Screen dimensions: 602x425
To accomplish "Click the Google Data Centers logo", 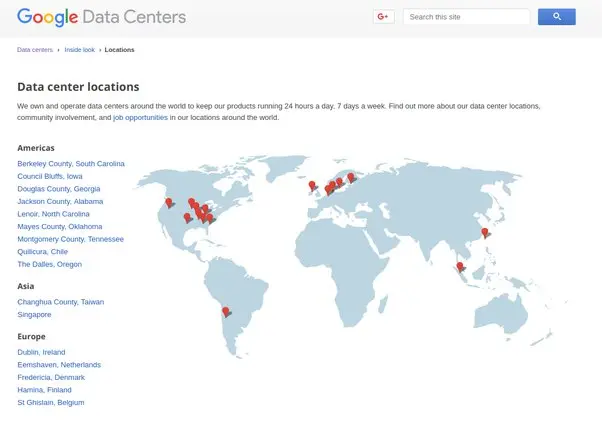I will (x=101, y=17).
